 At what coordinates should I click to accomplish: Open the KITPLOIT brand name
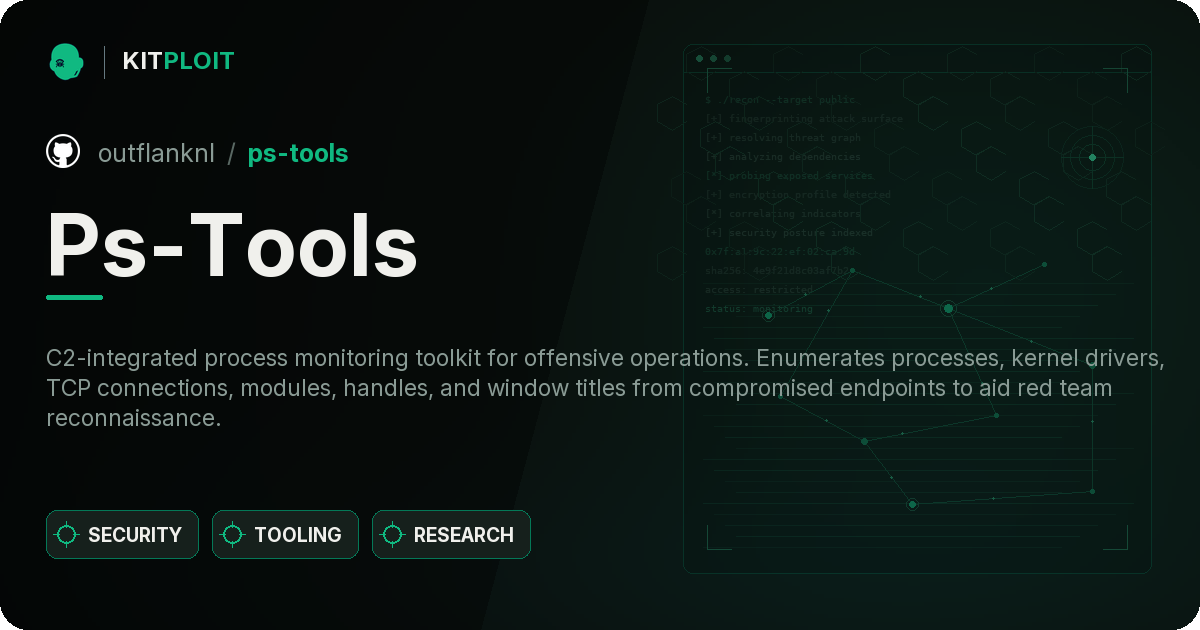(178, 61)
